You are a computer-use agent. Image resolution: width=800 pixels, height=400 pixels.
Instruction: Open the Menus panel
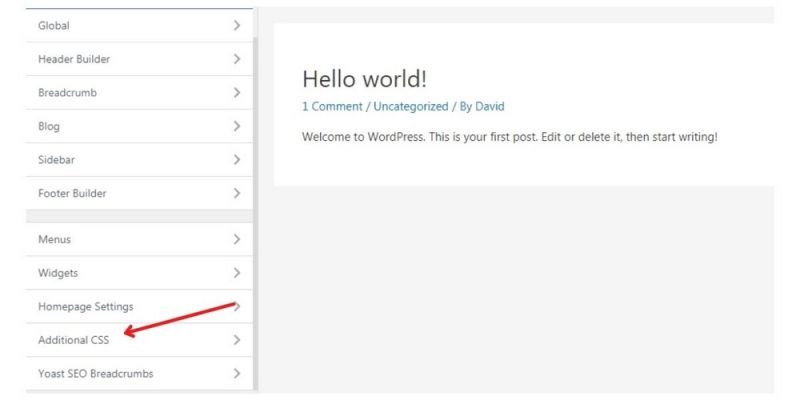pyautogui.click(x=139, y=239)
